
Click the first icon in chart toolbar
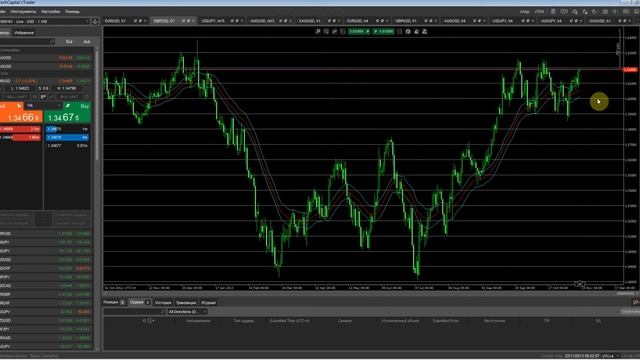318,31
